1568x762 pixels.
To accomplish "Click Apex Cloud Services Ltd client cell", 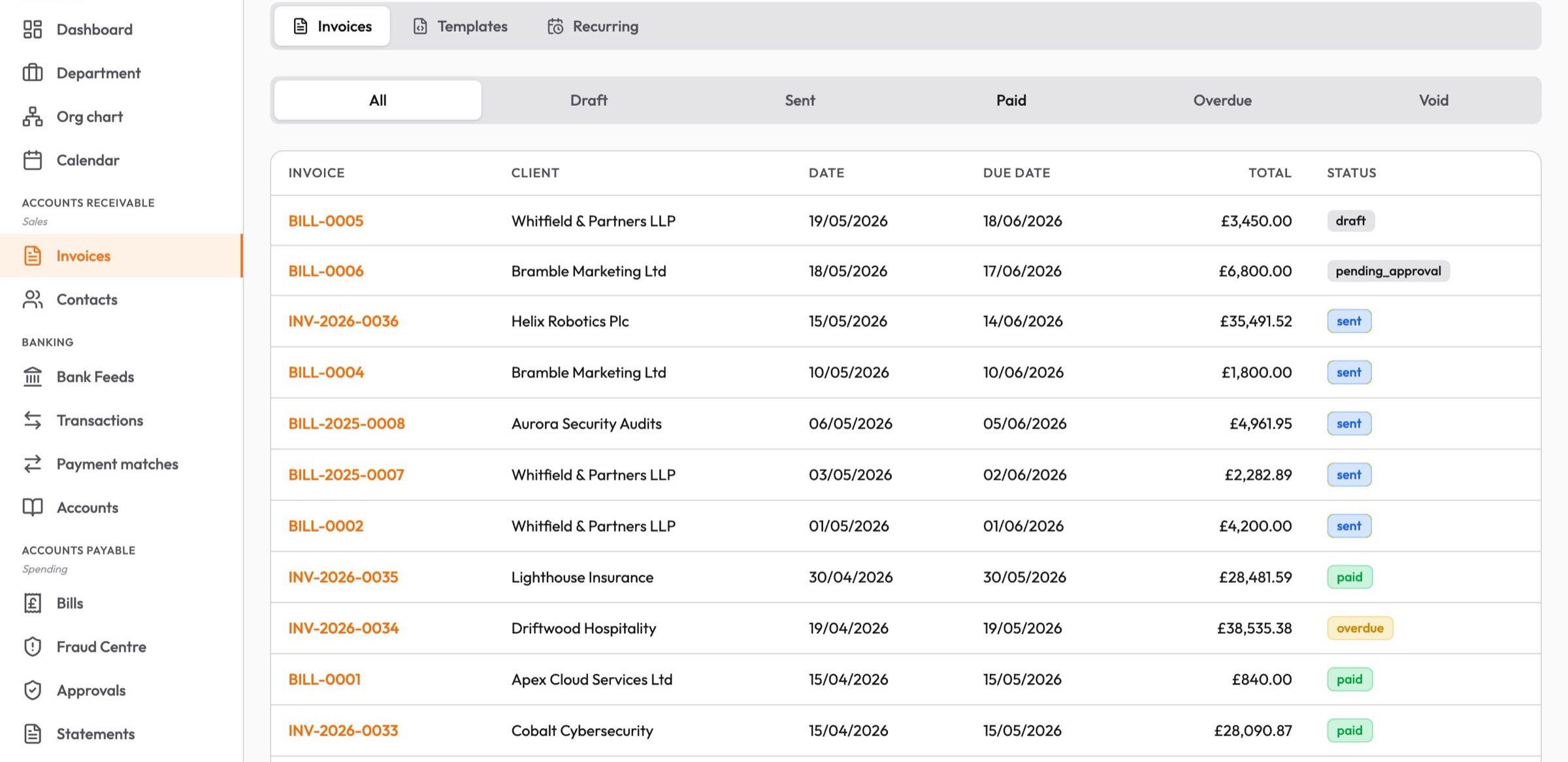I will [591, 679].
